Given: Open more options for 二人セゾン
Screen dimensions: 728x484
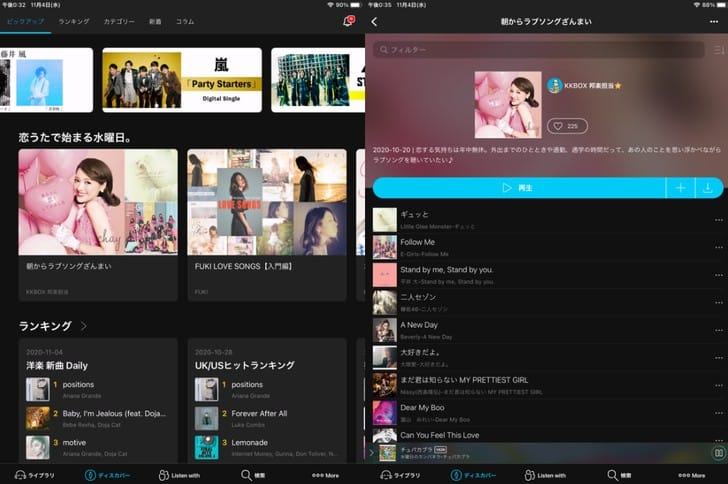Looking at the screenshot, I should [718, 302].
